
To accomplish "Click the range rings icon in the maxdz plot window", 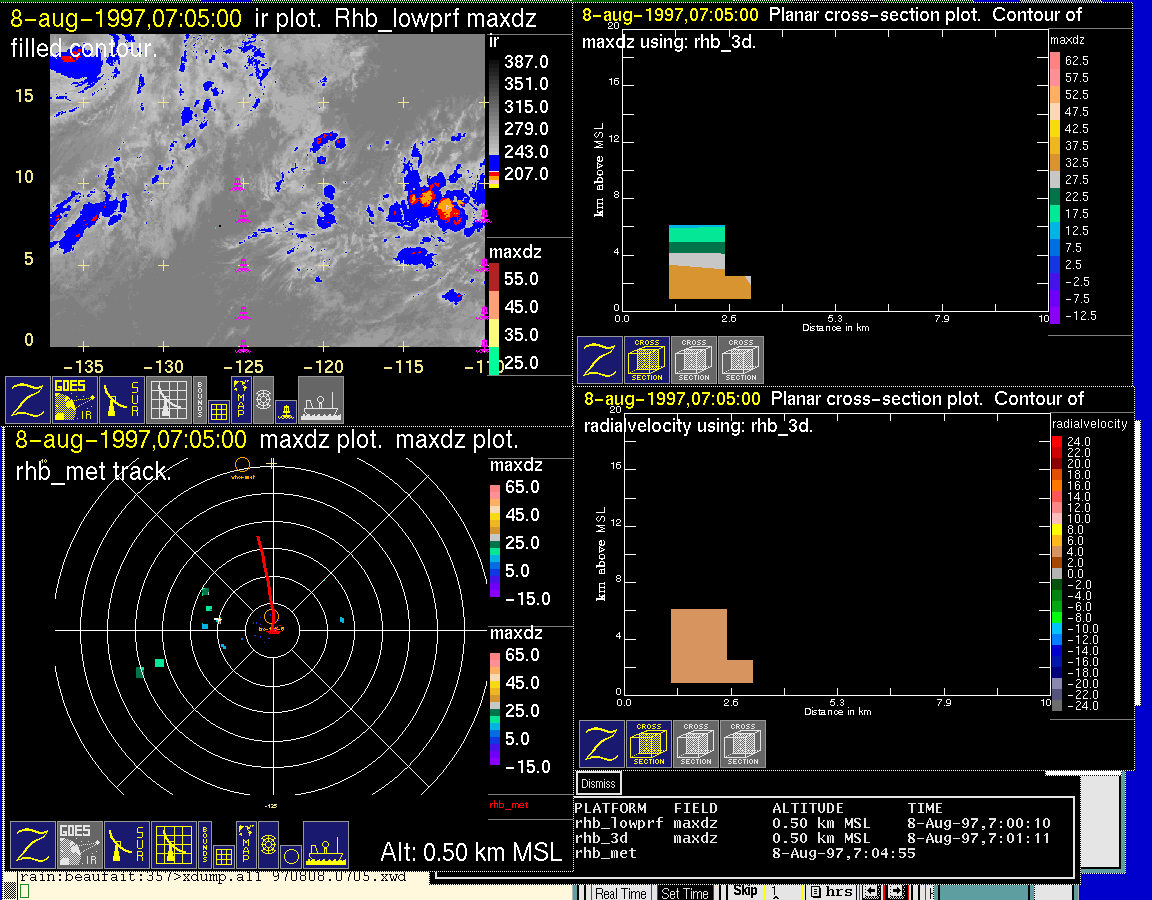I will [268, 846].
